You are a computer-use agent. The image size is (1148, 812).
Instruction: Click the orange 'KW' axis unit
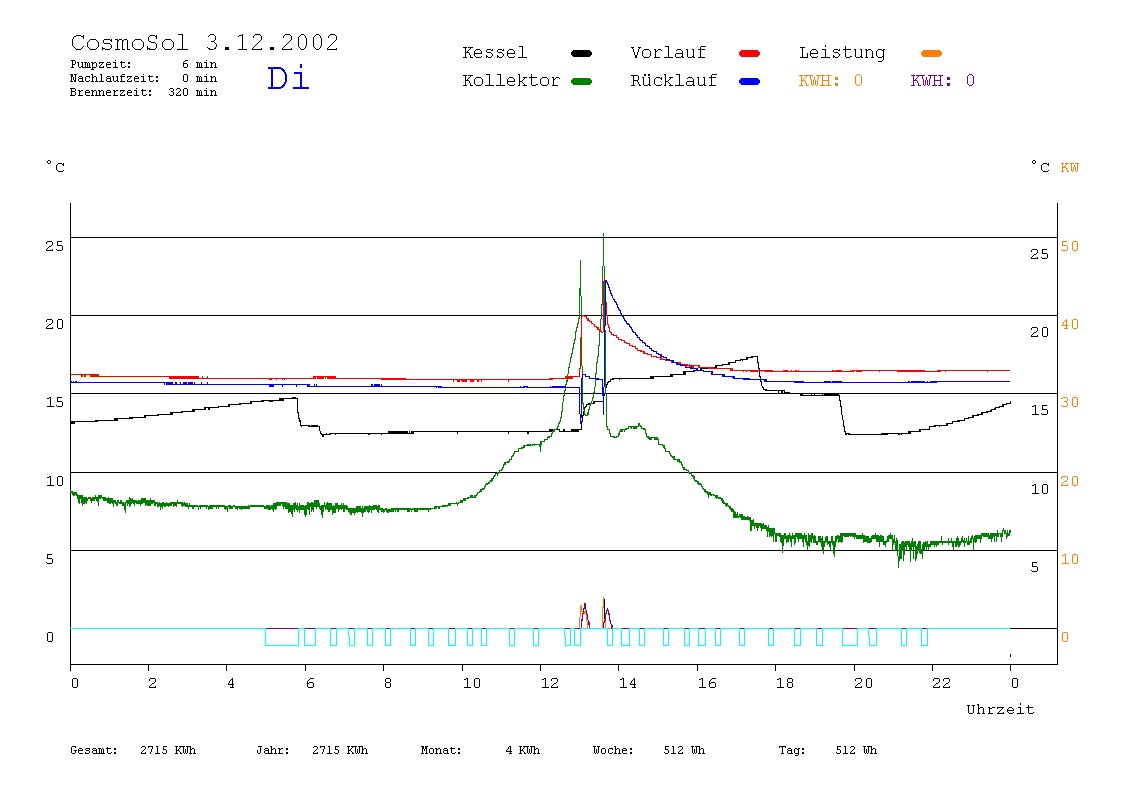[1070, 168]
